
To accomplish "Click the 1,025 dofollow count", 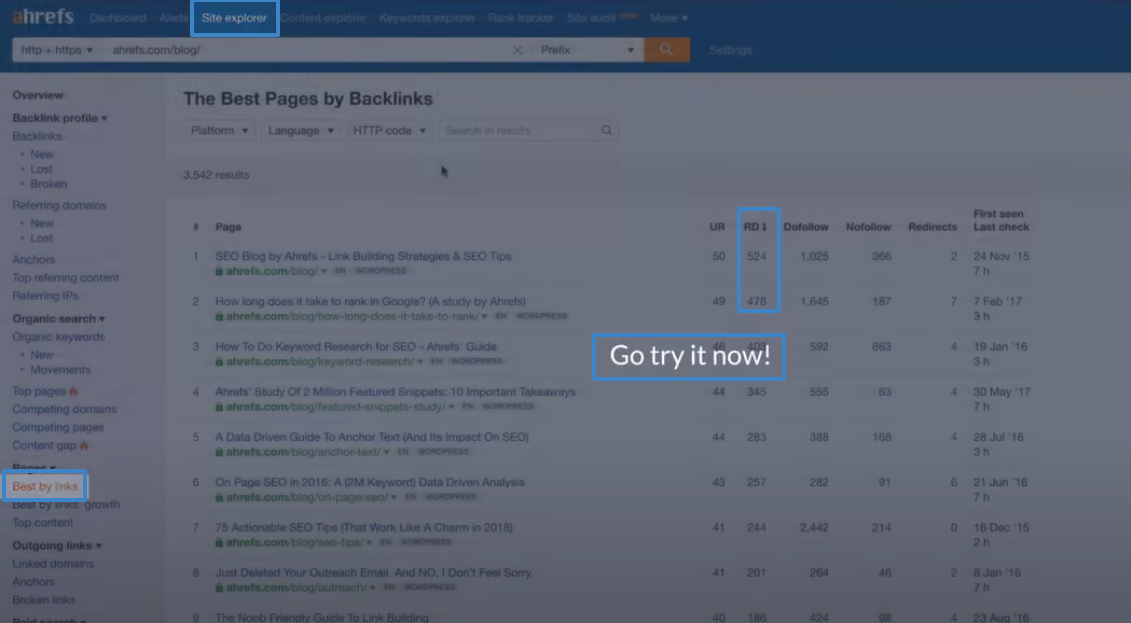I will (814, 257).
